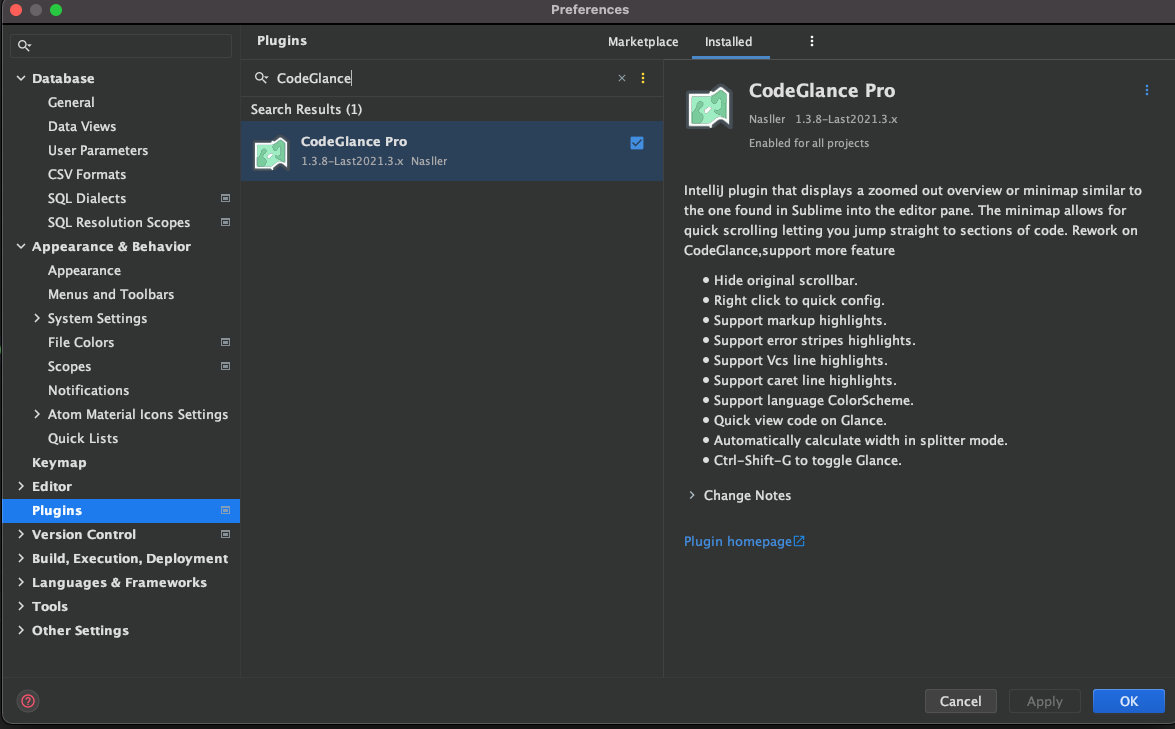Open plugin search options kebab menu

pos(642,78)
